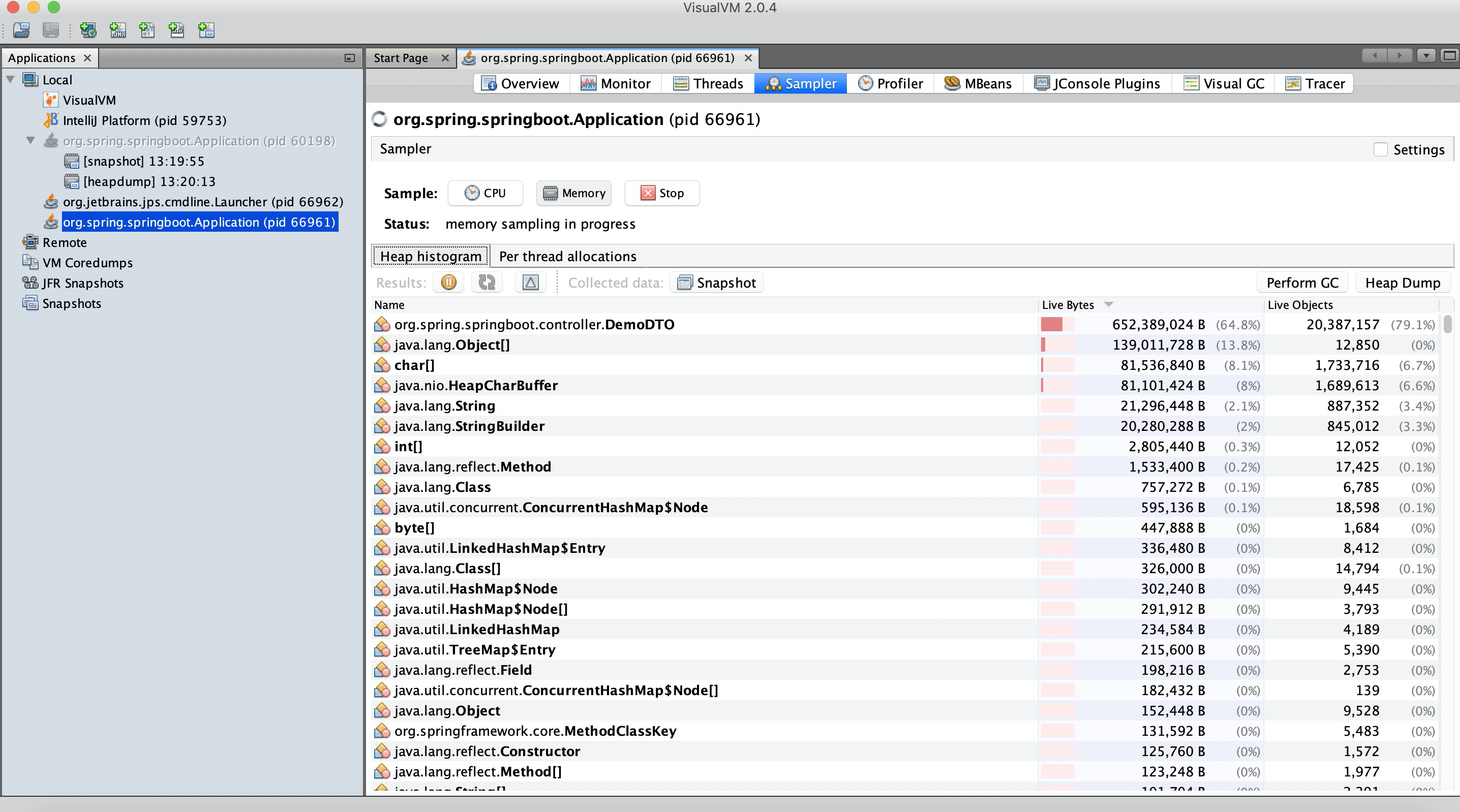
Task: Click the snapshot 13:19:55 icon
Action: [71, 161]
